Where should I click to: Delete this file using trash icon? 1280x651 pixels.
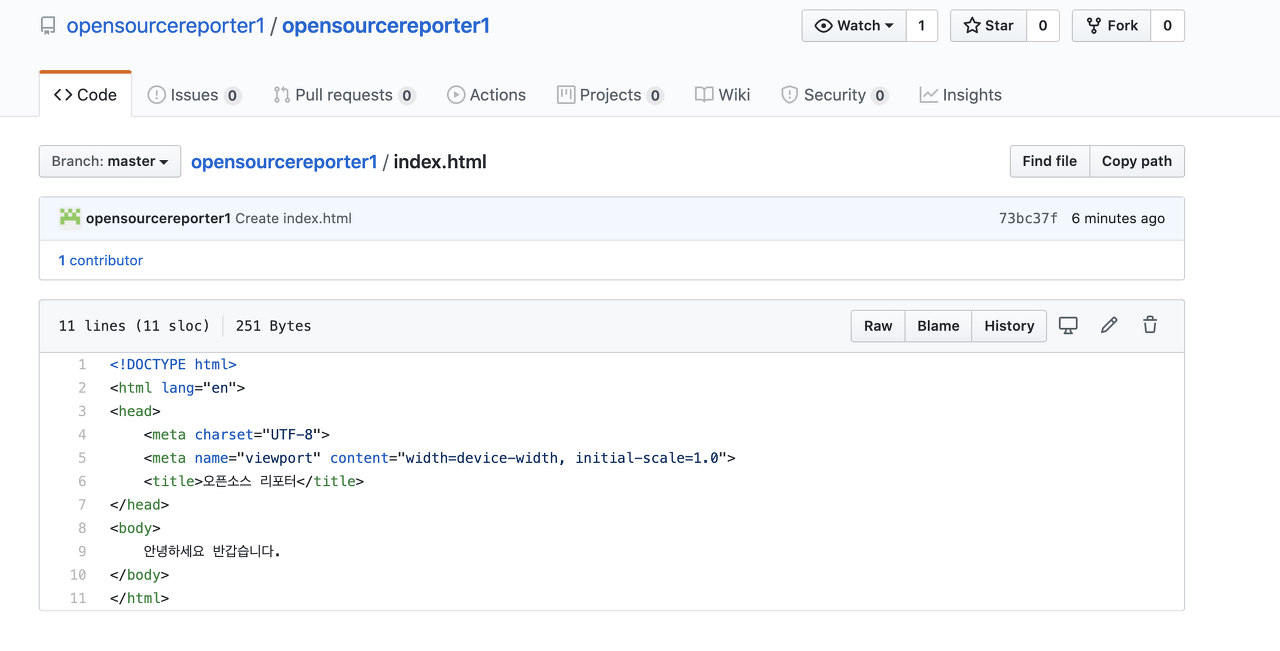pyautogui.click(x=1150, y=325)
